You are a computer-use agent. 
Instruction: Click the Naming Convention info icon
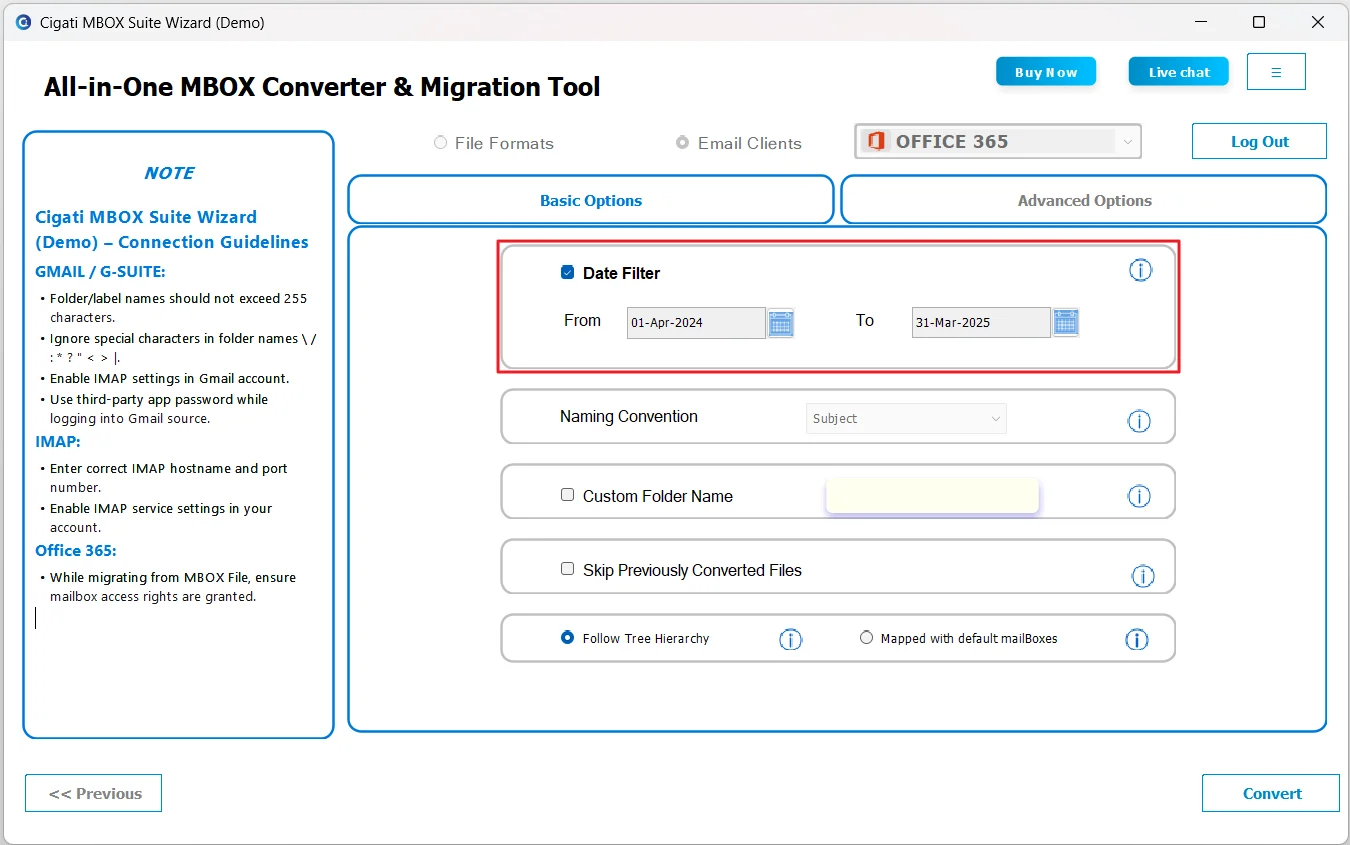(1139, 421)
